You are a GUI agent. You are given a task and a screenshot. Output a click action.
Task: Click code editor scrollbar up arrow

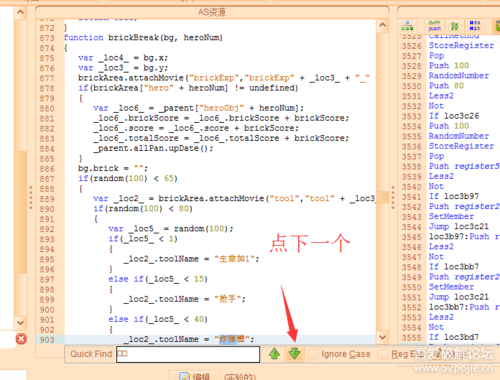383,25
